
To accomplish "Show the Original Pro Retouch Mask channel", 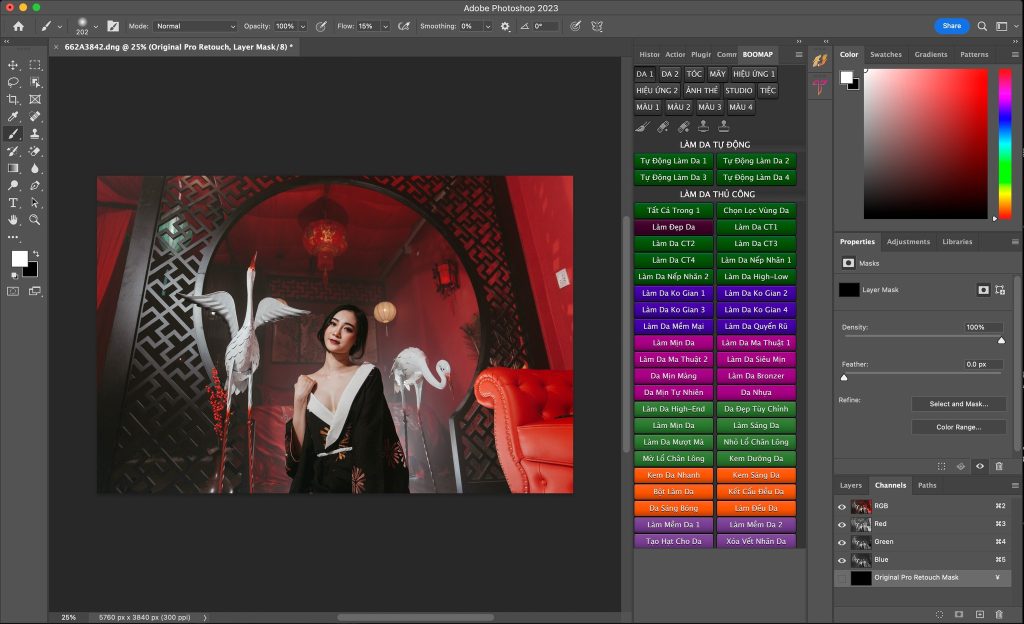I will coord(841,577).
